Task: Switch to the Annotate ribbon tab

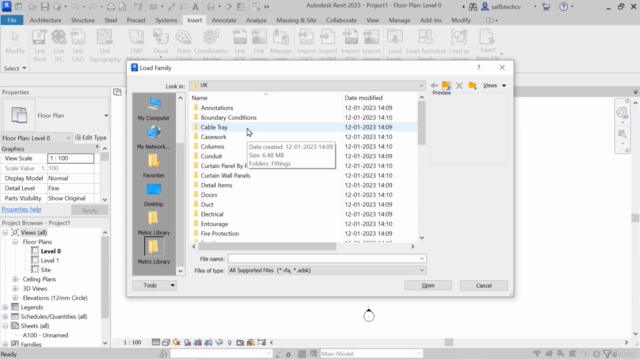Action: click(x=224, y=20)
